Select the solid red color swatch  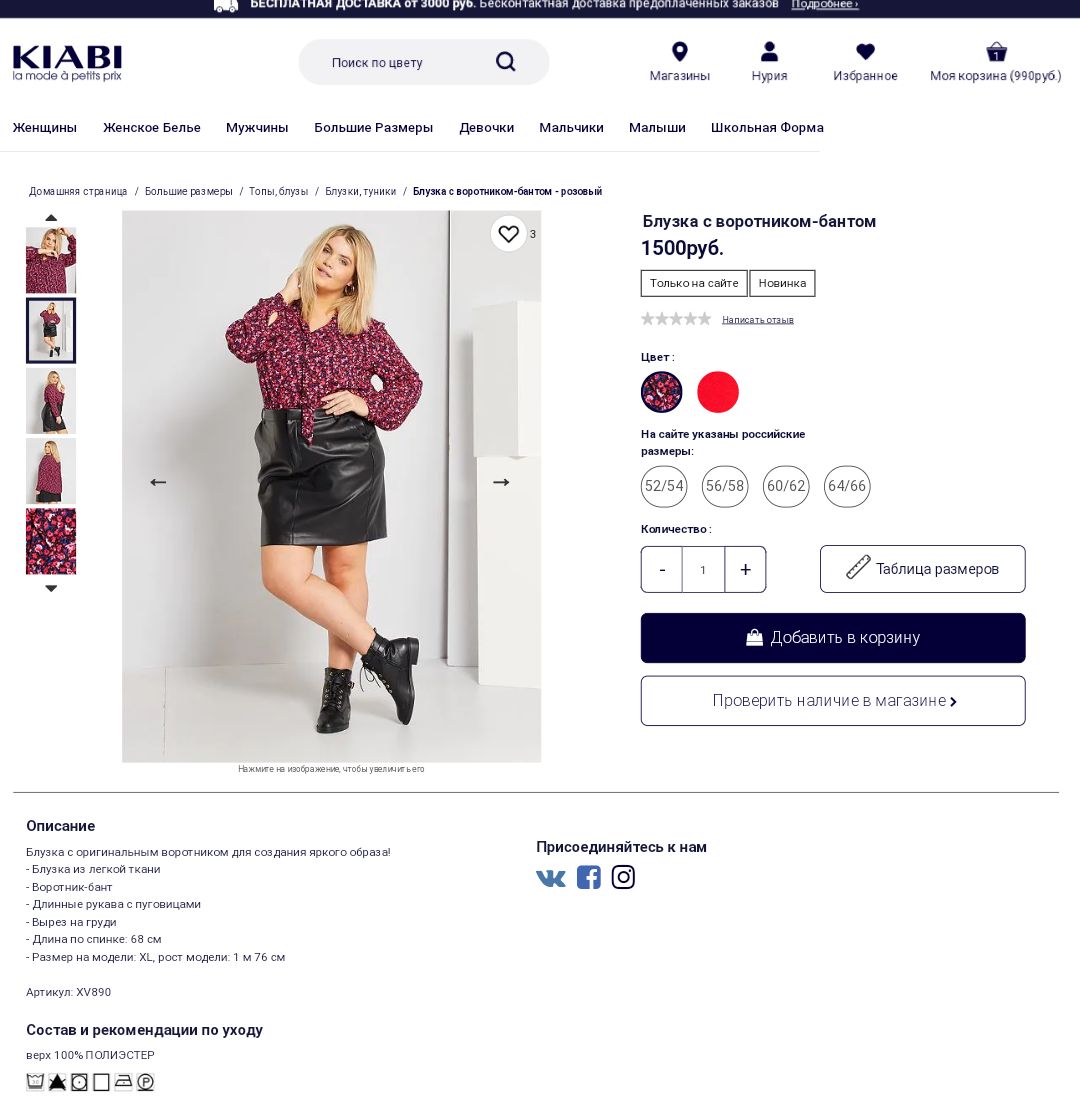point(717,391)
